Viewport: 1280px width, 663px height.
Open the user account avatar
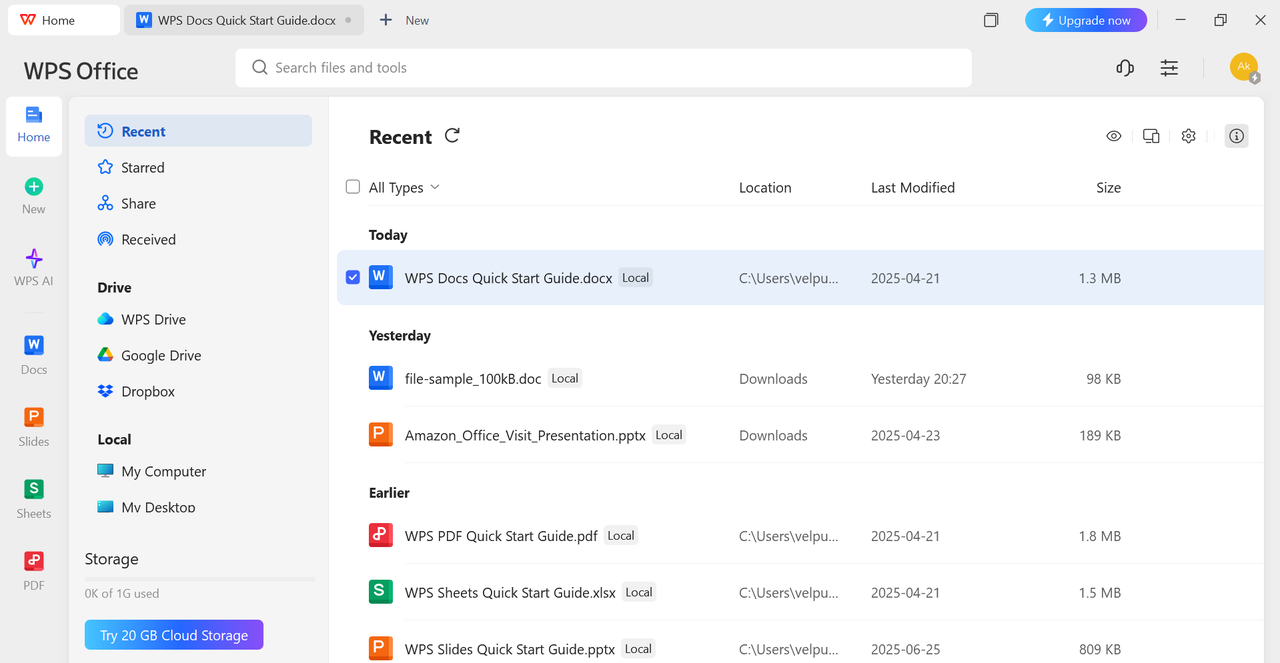point(1244,68)
